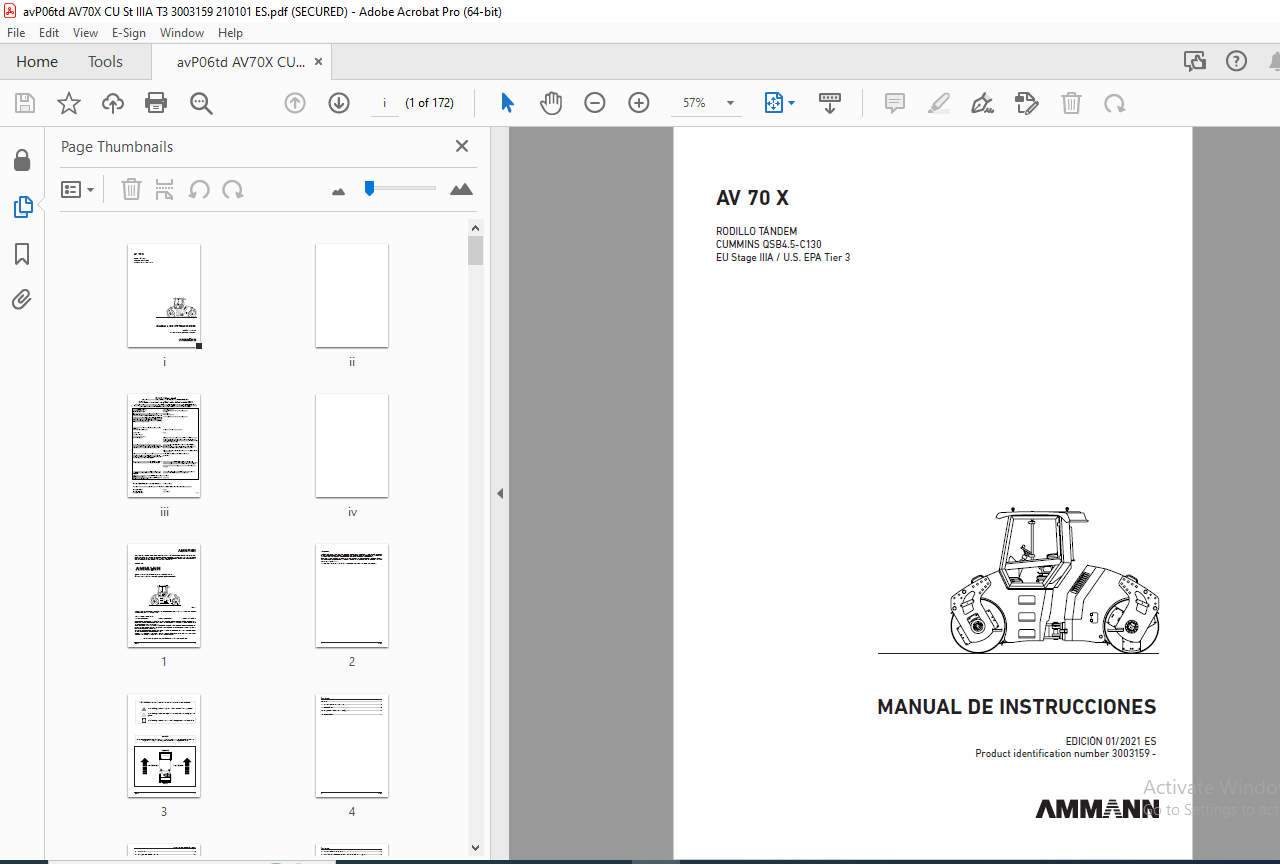Screen dimensions: 1280x864
Task: Select page iv thumbnail
Action: (352, 446)
